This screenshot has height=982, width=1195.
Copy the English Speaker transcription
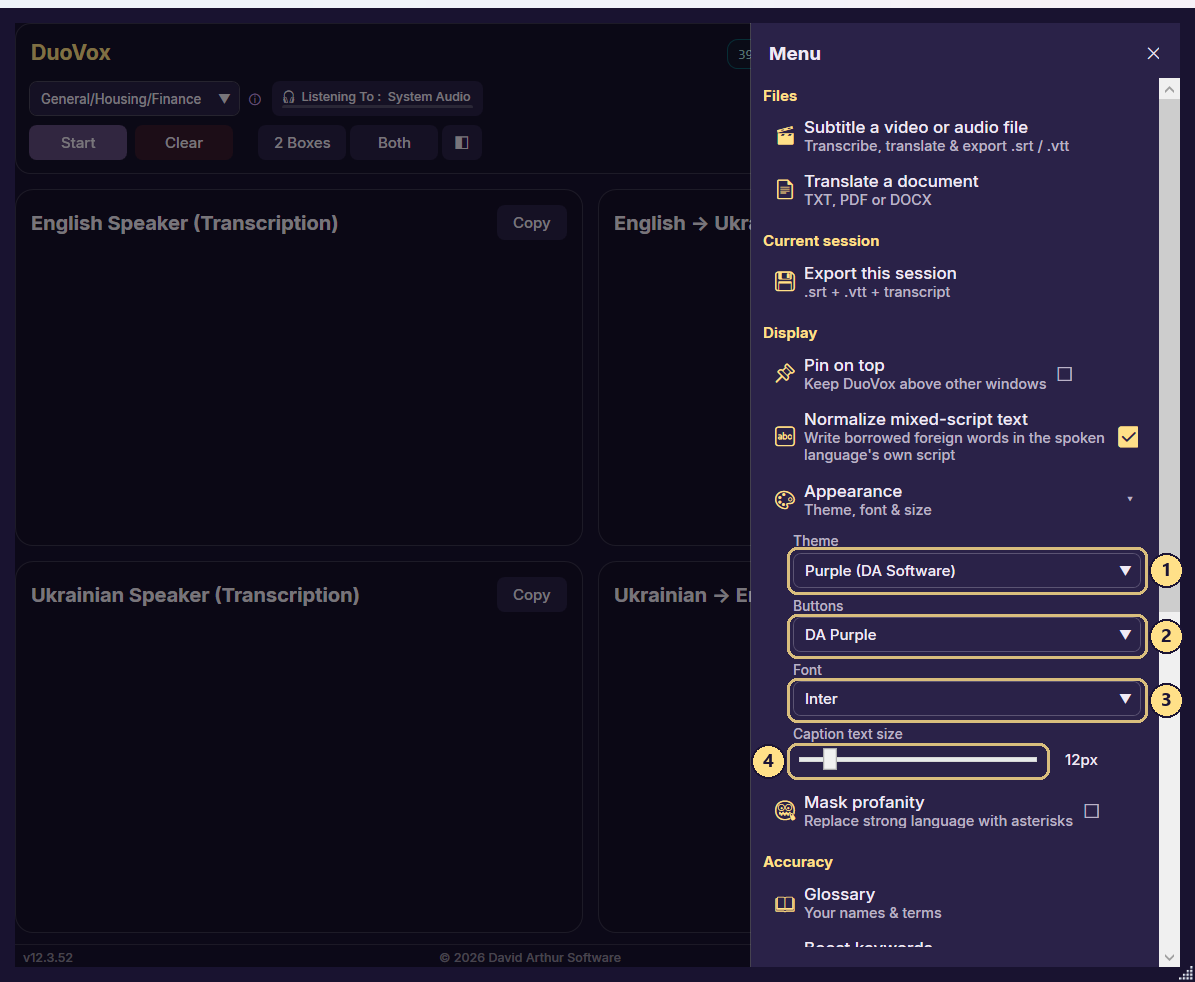click(x=531, y=222)
